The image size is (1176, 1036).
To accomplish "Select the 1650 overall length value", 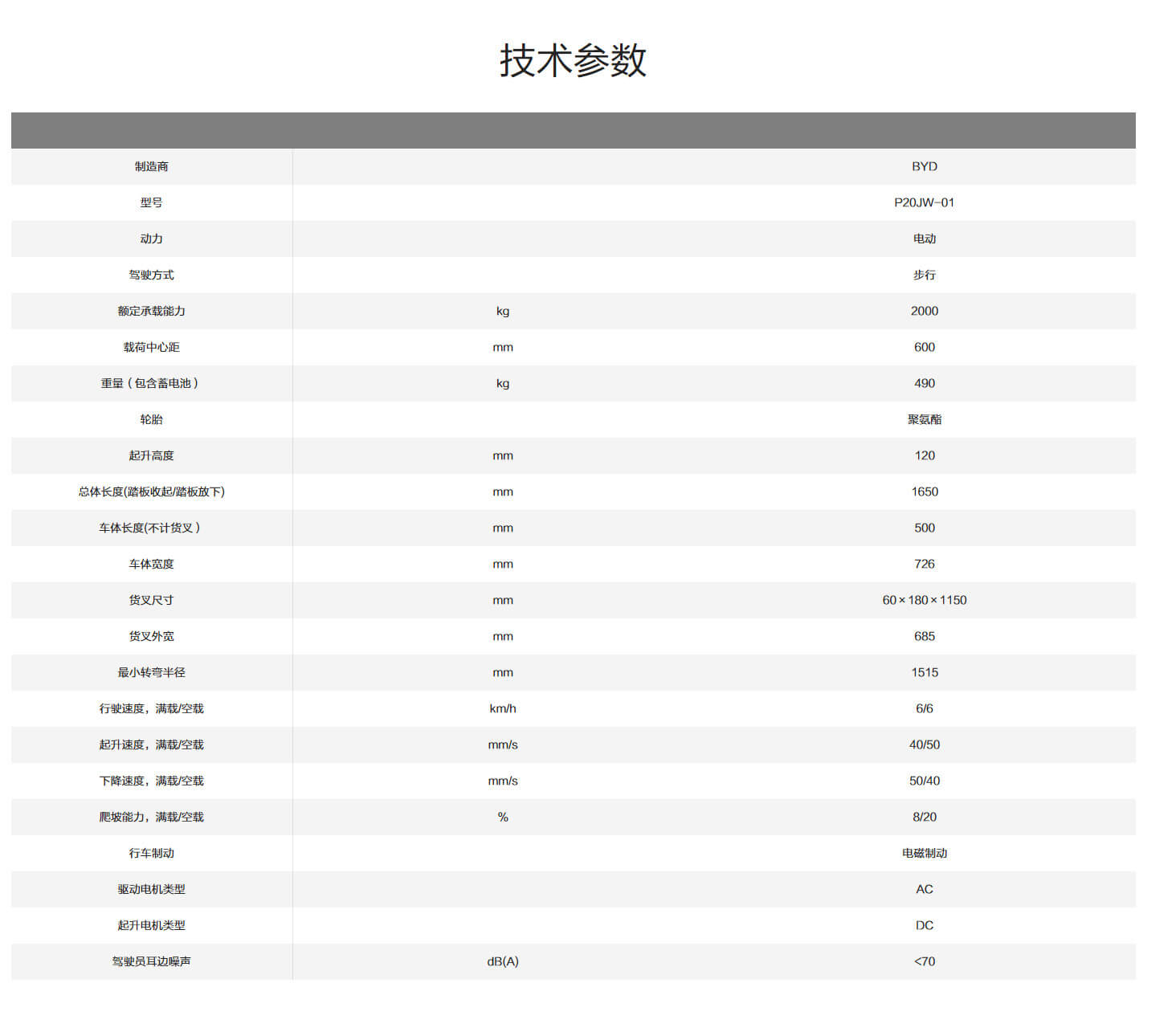I will click(924, 491).
